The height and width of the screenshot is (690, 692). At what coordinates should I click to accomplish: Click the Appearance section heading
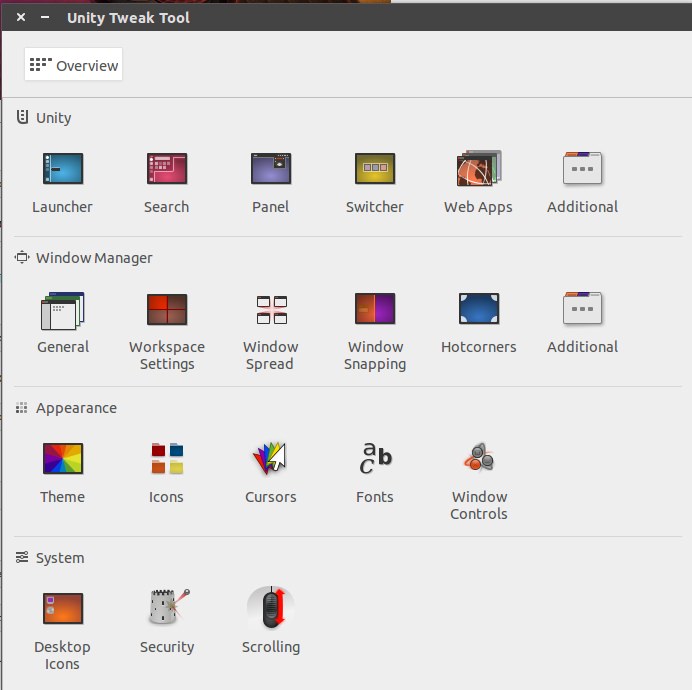coord(76,408)
